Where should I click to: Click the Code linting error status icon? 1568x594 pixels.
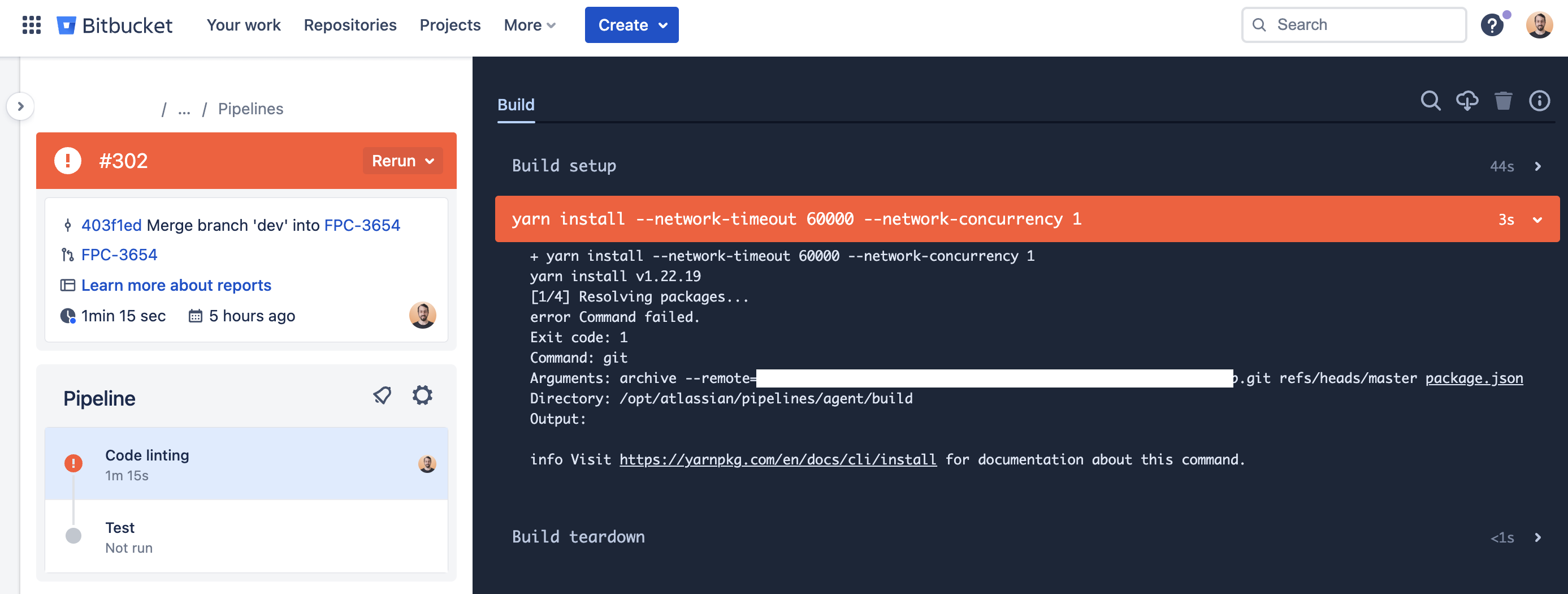[x=73, y=464]
